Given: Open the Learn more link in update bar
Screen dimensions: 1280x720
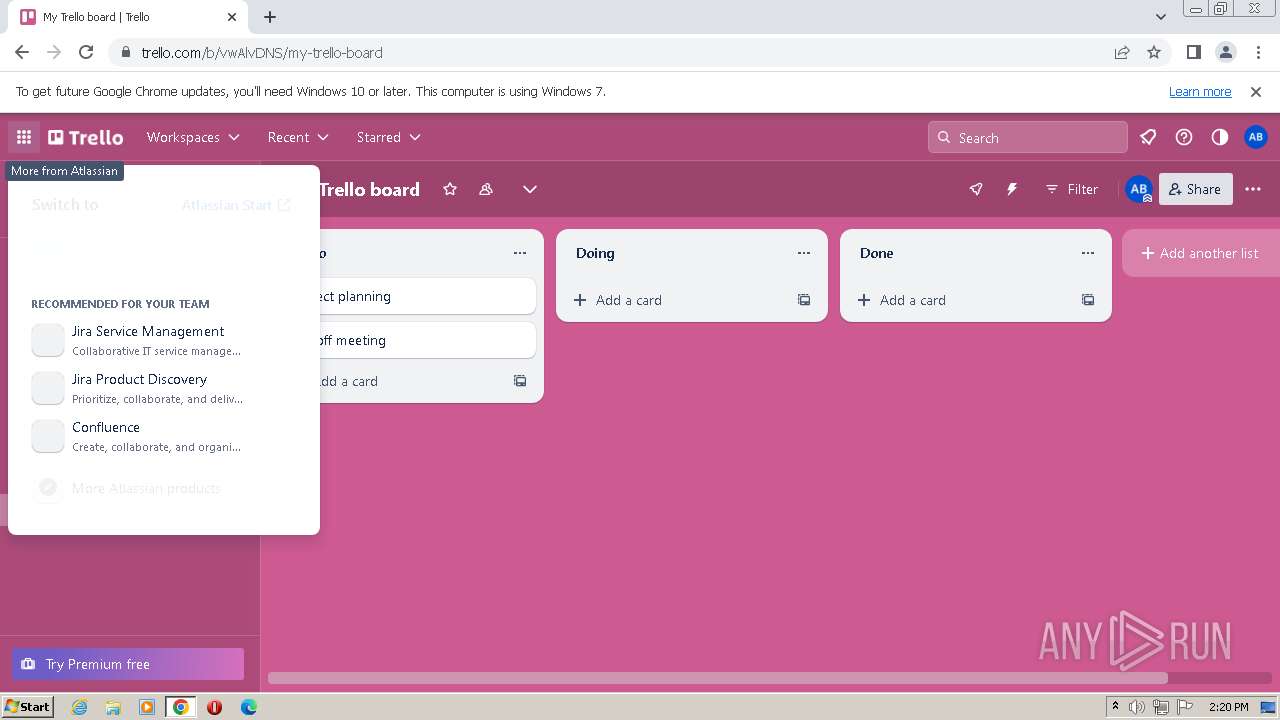Looking at the screenshot, I should click(1200, 91).
